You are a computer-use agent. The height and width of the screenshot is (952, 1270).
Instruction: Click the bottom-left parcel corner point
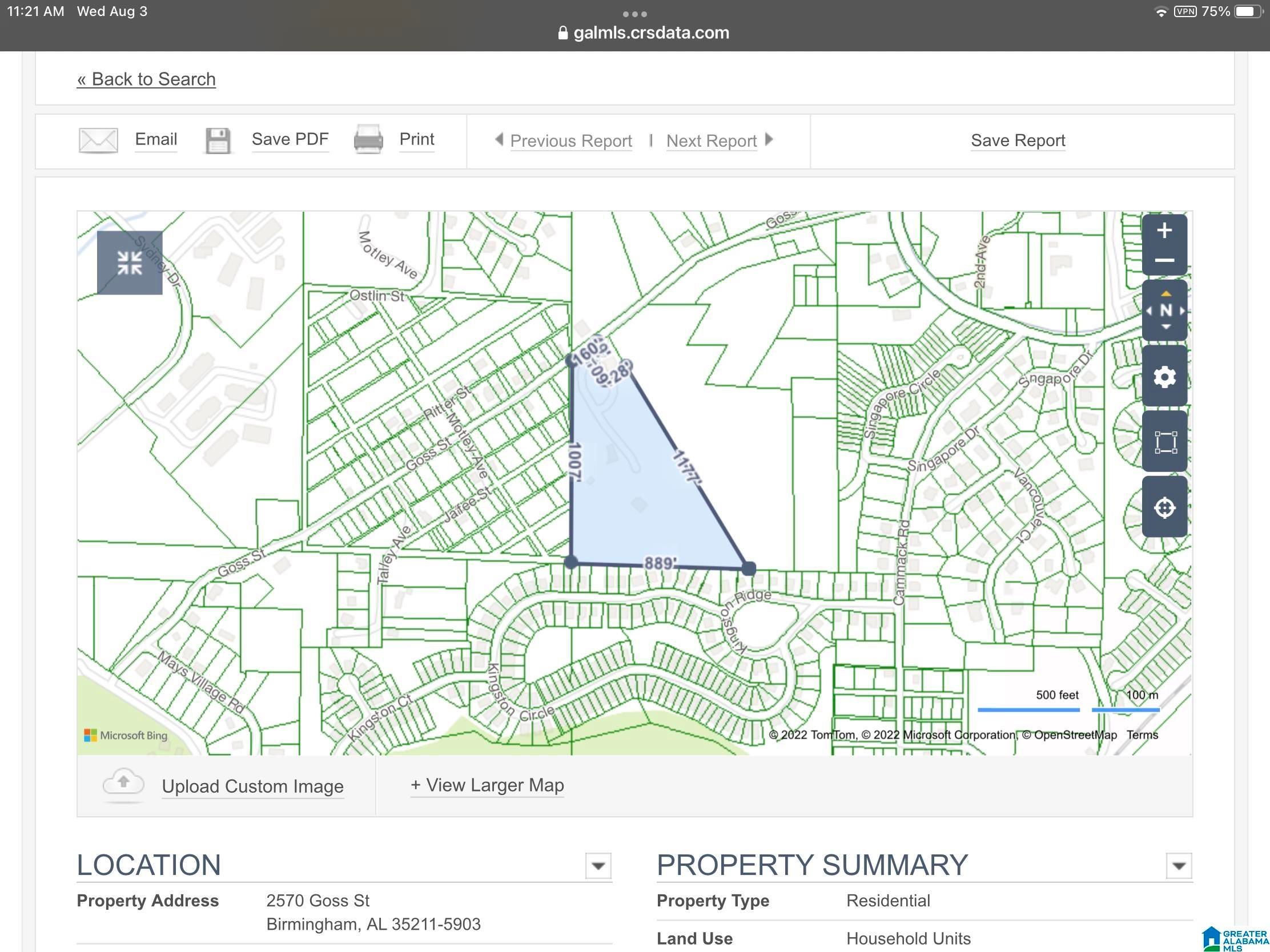pos(570,562)
